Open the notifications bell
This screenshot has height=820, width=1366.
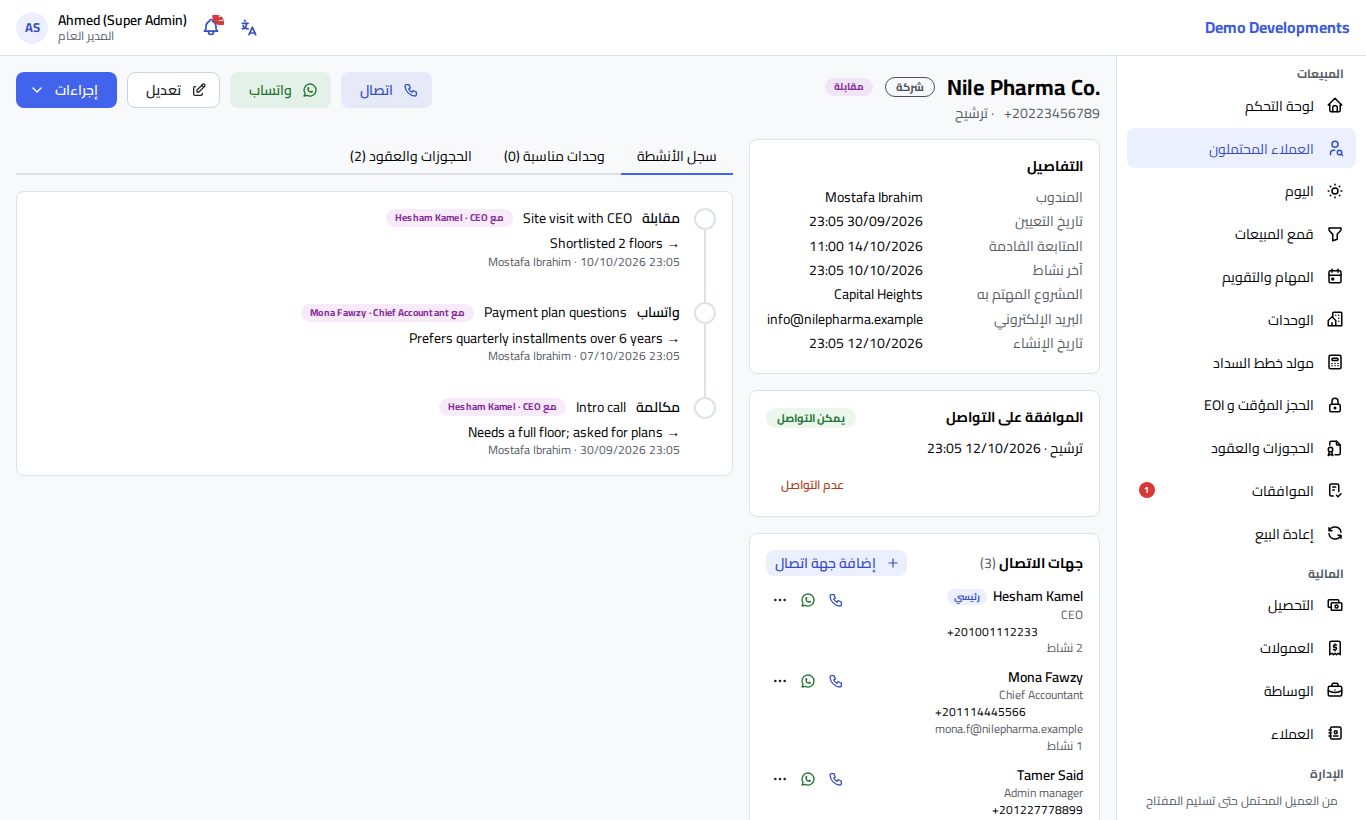tap(211, 27)
